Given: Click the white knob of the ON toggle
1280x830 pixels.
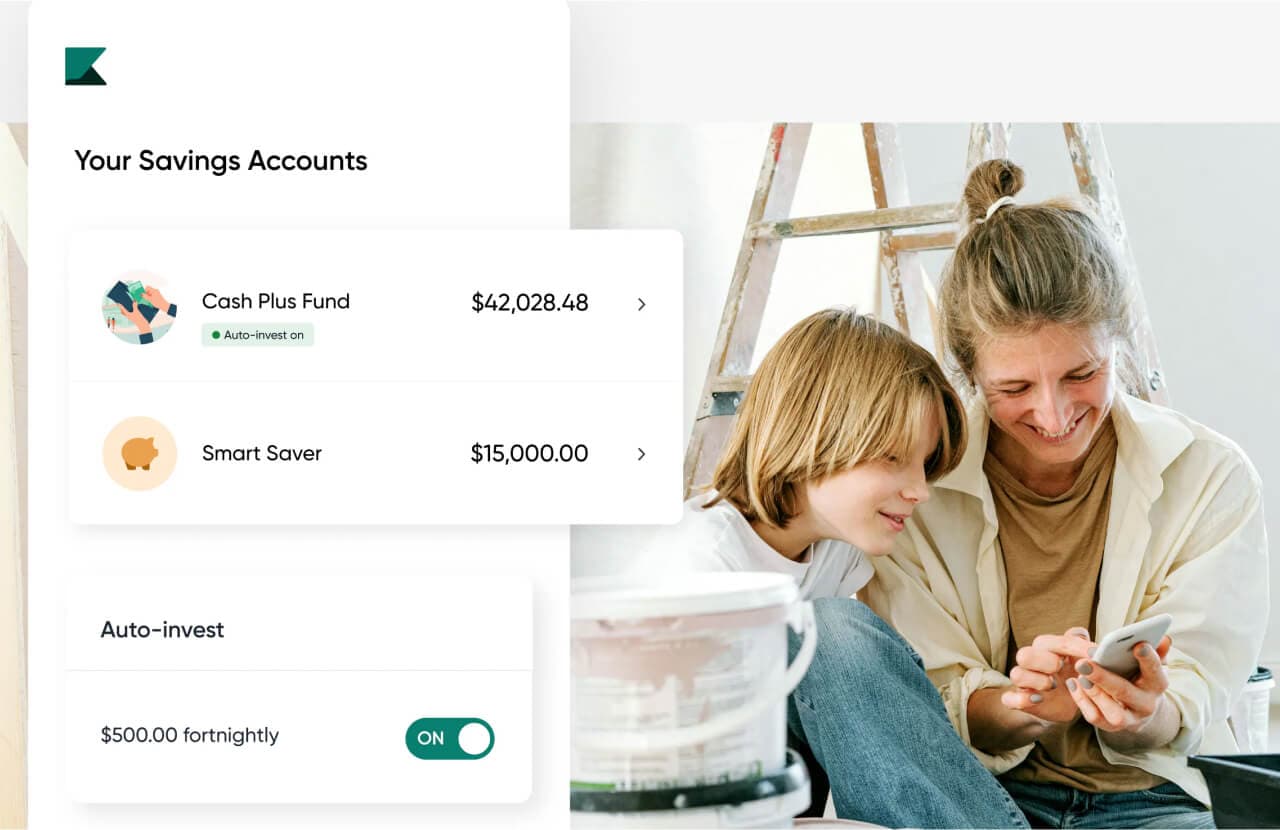Looking at the screenshot, I should [474, 738].
